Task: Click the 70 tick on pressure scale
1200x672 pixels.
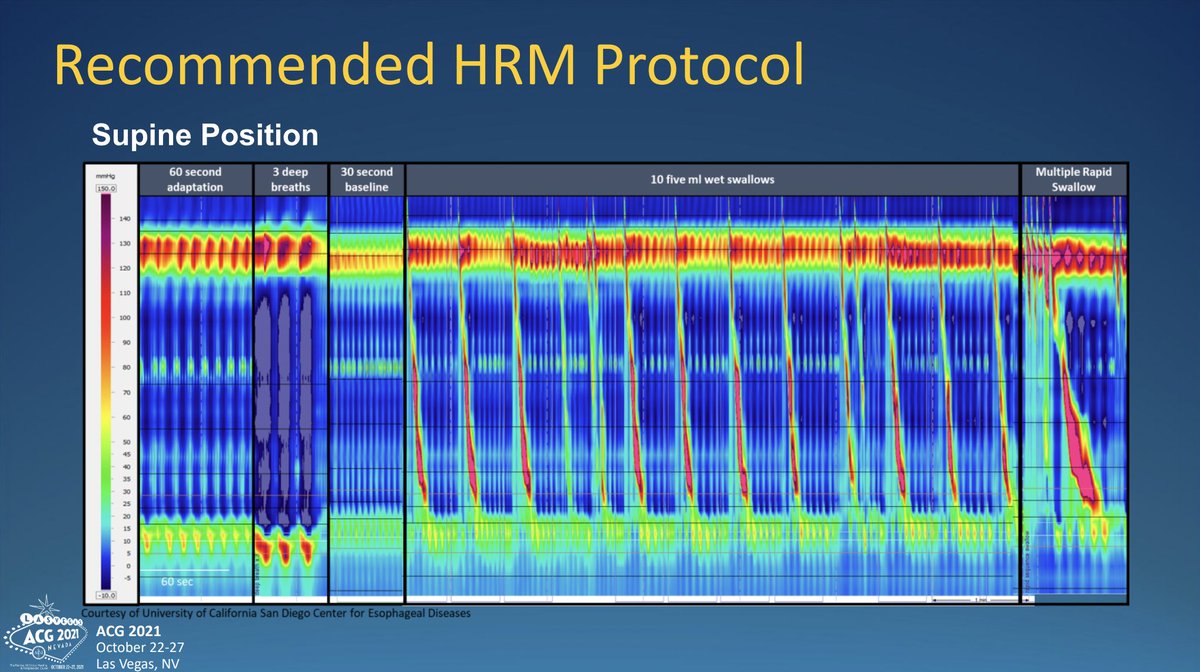Action: [x=127, y=392]
